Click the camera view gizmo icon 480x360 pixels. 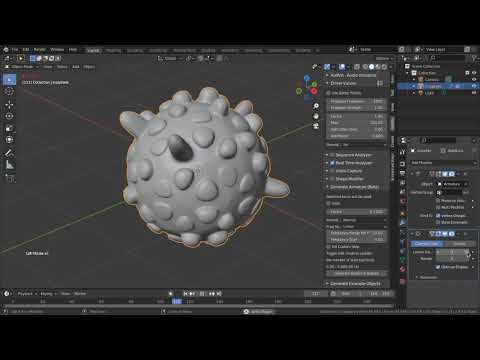coord(316,126)
